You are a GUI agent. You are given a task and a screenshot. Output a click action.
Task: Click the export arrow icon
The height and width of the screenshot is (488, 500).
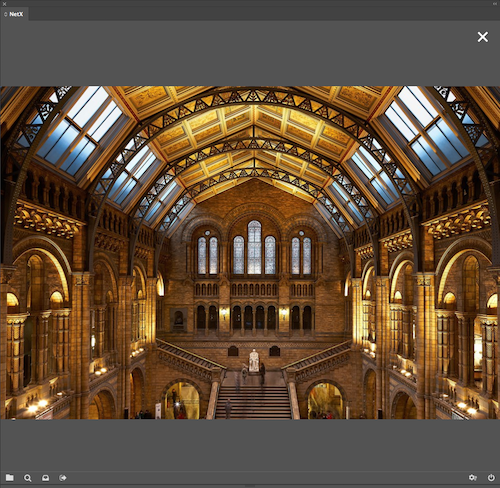(x=63, y=478)
